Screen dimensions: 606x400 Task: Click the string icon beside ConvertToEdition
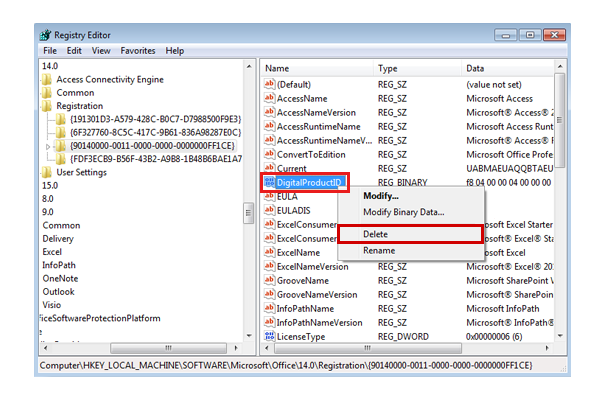(x=269, y=154)
